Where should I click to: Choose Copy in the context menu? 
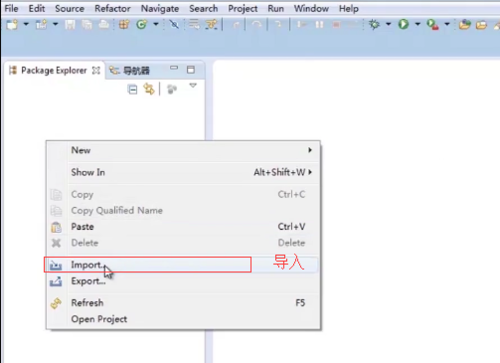coord(183,194)
